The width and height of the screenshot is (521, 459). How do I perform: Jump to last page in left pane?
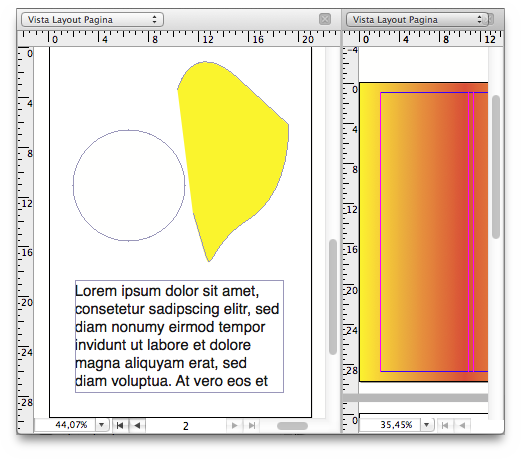pyautogui.click(x=252, y=425)
